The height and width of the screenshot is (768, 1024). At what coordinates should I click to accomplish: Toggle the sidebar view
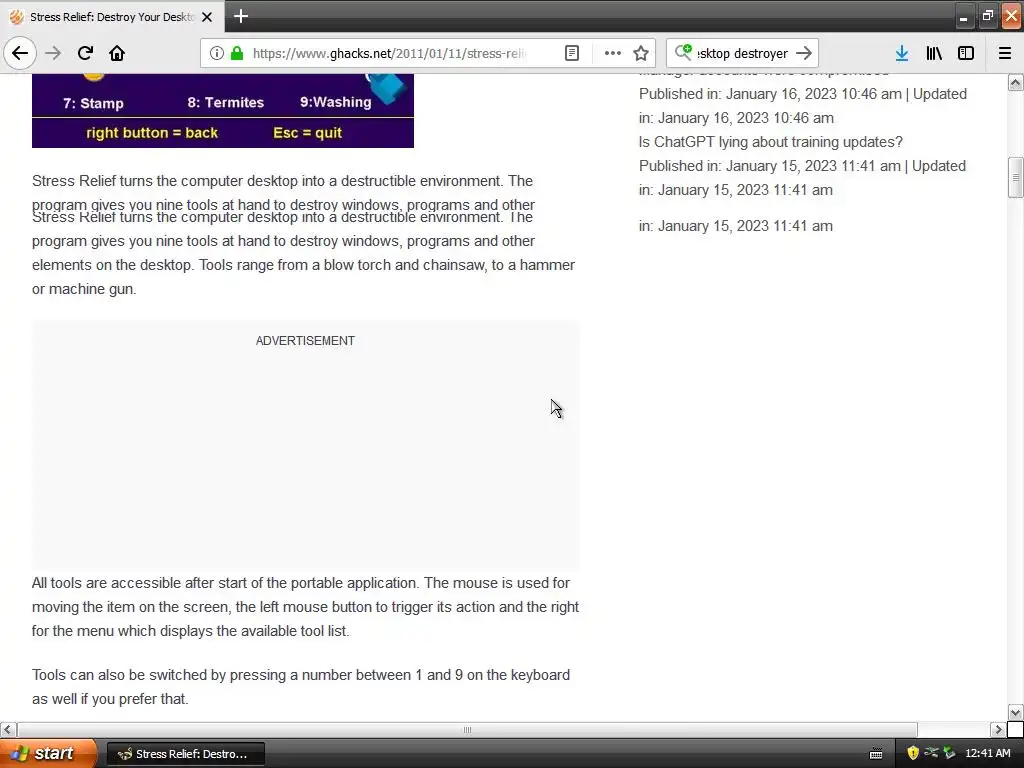[x=966, y=53]
